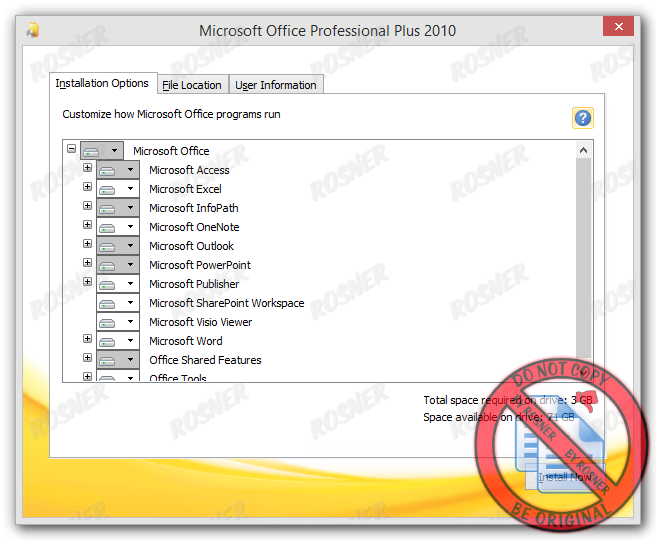
Task: Open install options dropdown for Microsoft OneNote
Action: 118,227
